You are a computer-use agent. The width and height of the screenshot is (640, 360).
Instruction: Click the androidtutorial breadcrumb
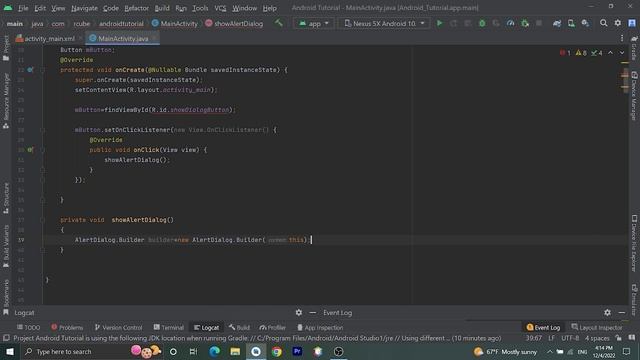click(x=121, y=24)
